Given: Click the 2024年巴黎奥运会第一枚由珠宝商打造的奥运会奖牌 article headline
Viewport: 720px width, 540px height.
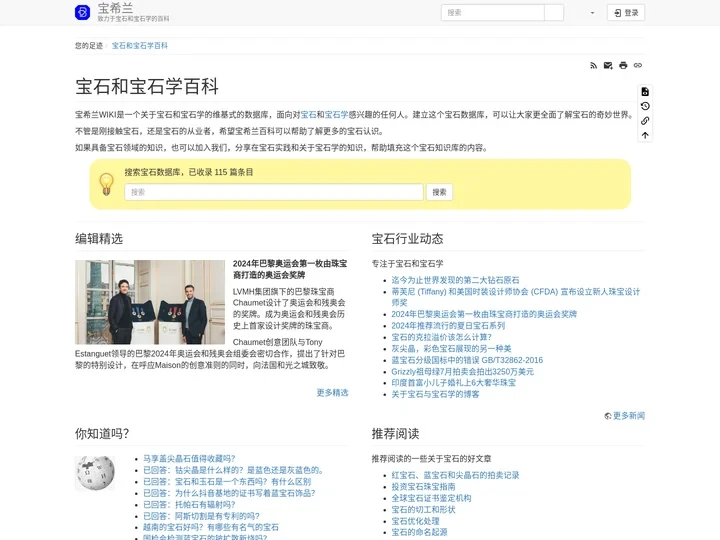Looking at the screenshot, I should pyautogui.click(x=290, y=269).
